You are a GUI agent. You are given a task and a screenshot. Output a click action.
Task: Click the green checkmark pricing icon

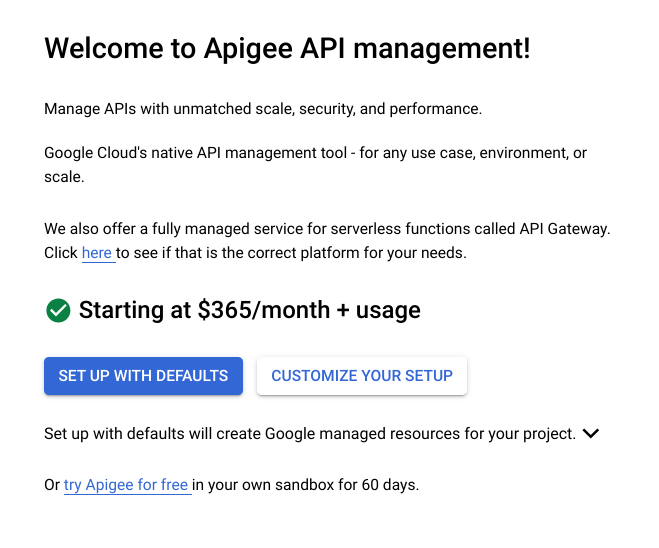coord(58,311)
